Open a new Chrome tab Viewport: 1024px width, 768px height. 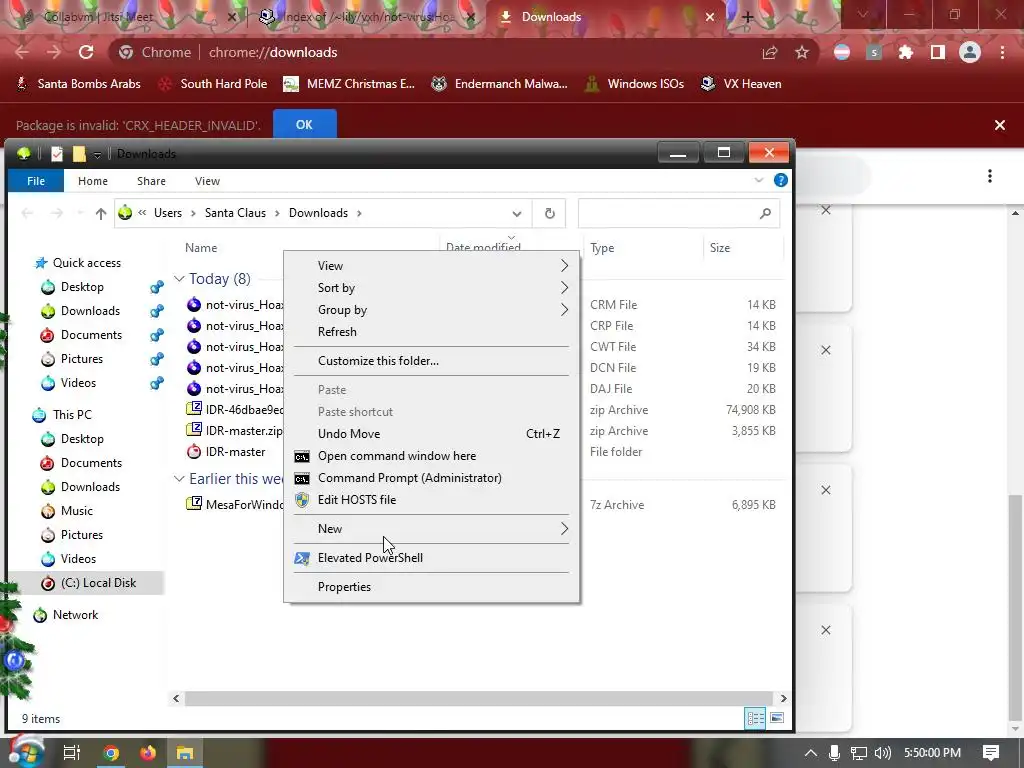748,18
